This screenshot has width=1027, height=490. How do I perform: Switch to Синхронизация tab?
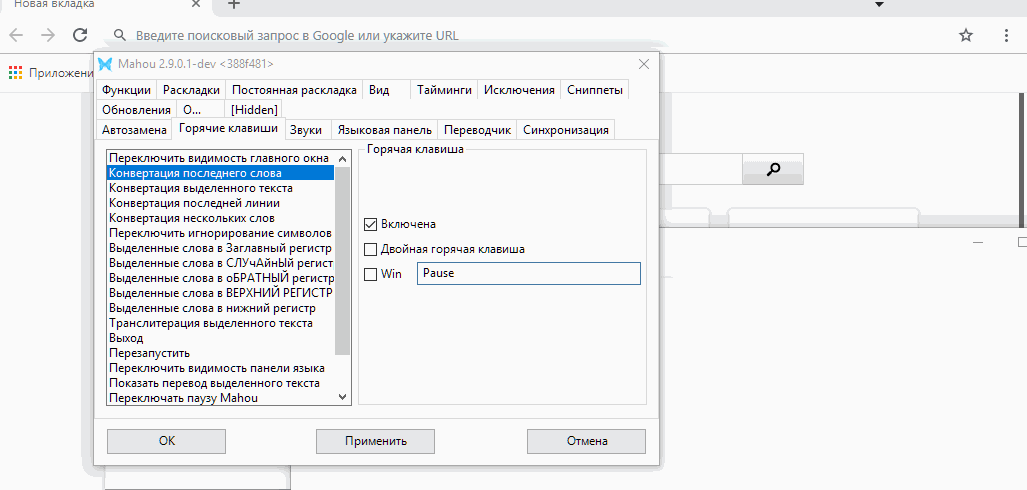coord(566,130)
